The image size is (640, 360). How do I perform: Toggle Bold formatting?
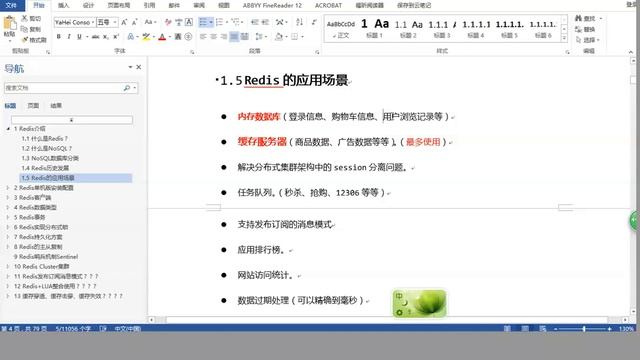59,37
